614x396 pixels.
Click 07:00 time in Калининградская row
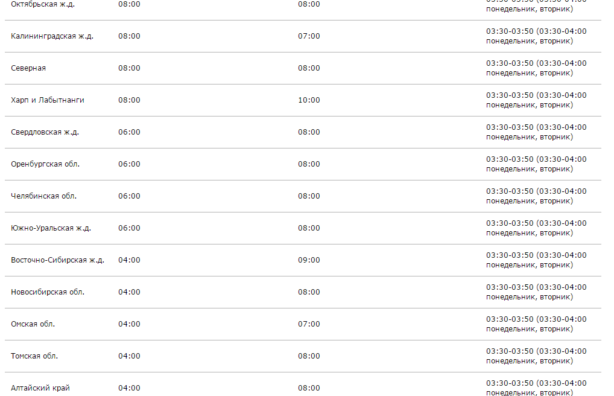(x=309, y=36)
